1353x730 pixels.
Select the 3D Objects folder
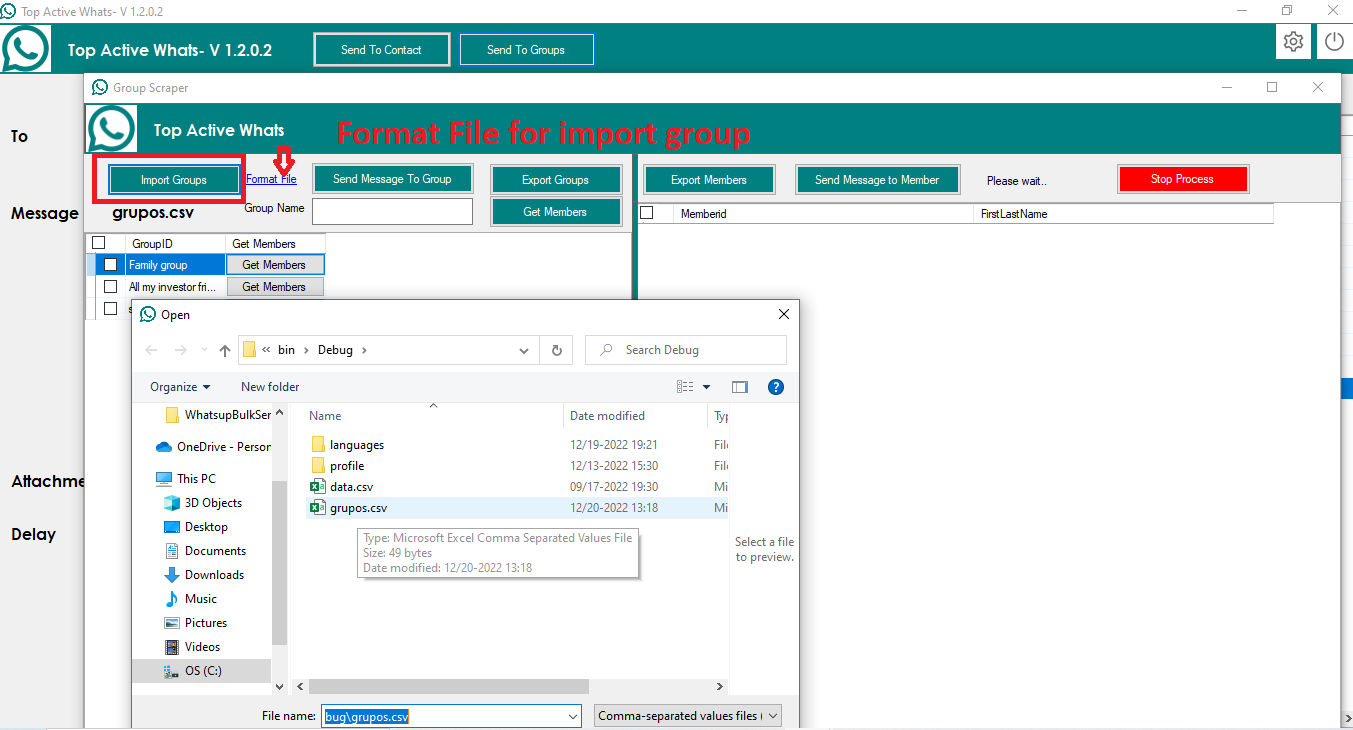(213, 503)
